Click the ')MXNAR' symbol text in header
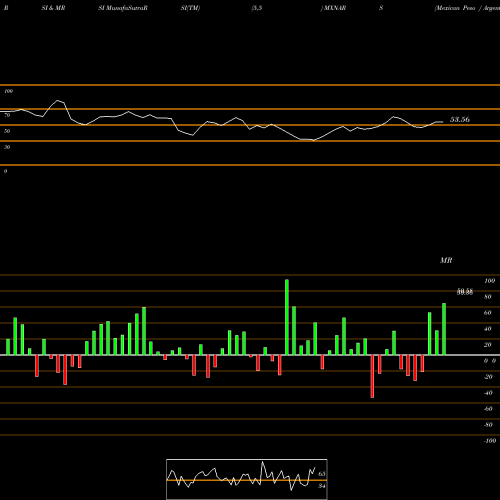The image size is (500, 500). click(333, 8)
